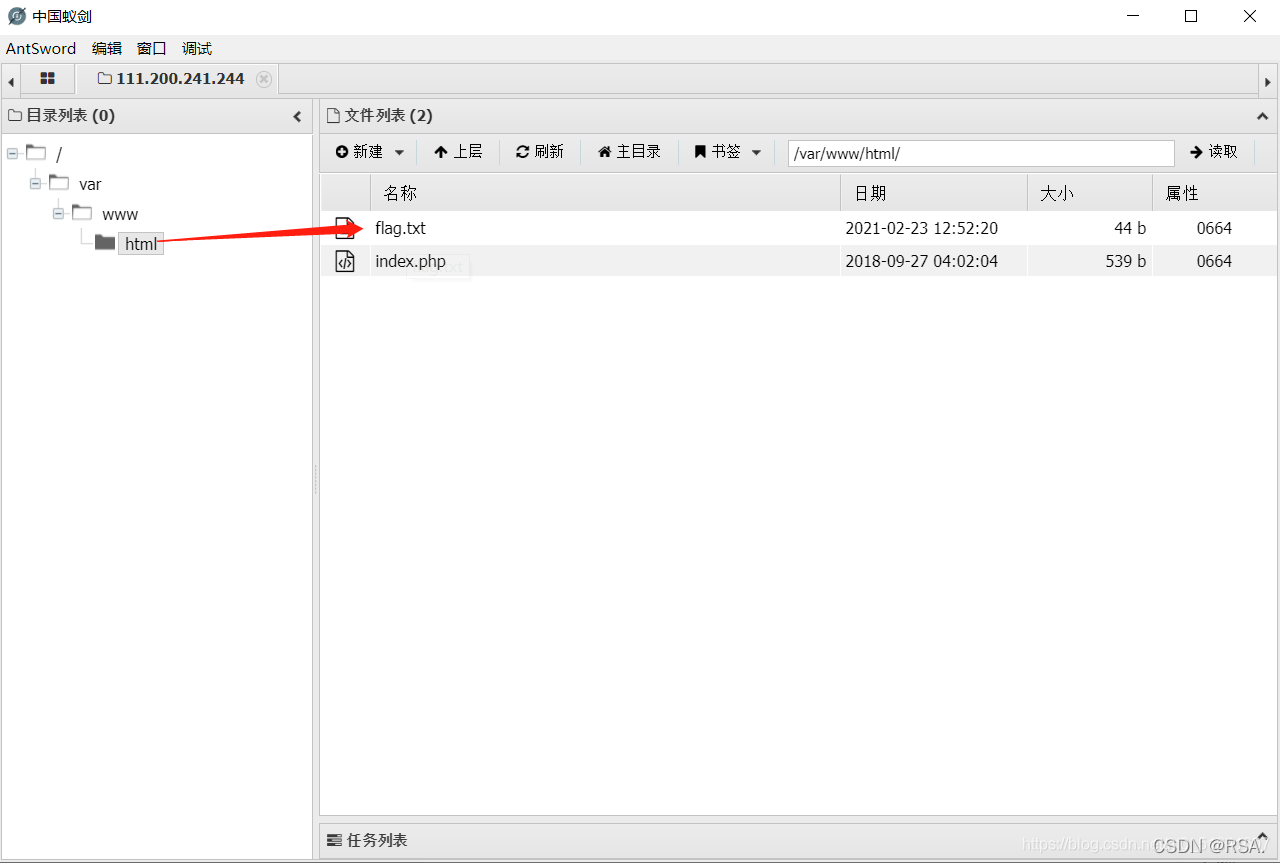Click the 上层 up-level button
This screenshot has height=863, width=1280.
tap(458, 152)
